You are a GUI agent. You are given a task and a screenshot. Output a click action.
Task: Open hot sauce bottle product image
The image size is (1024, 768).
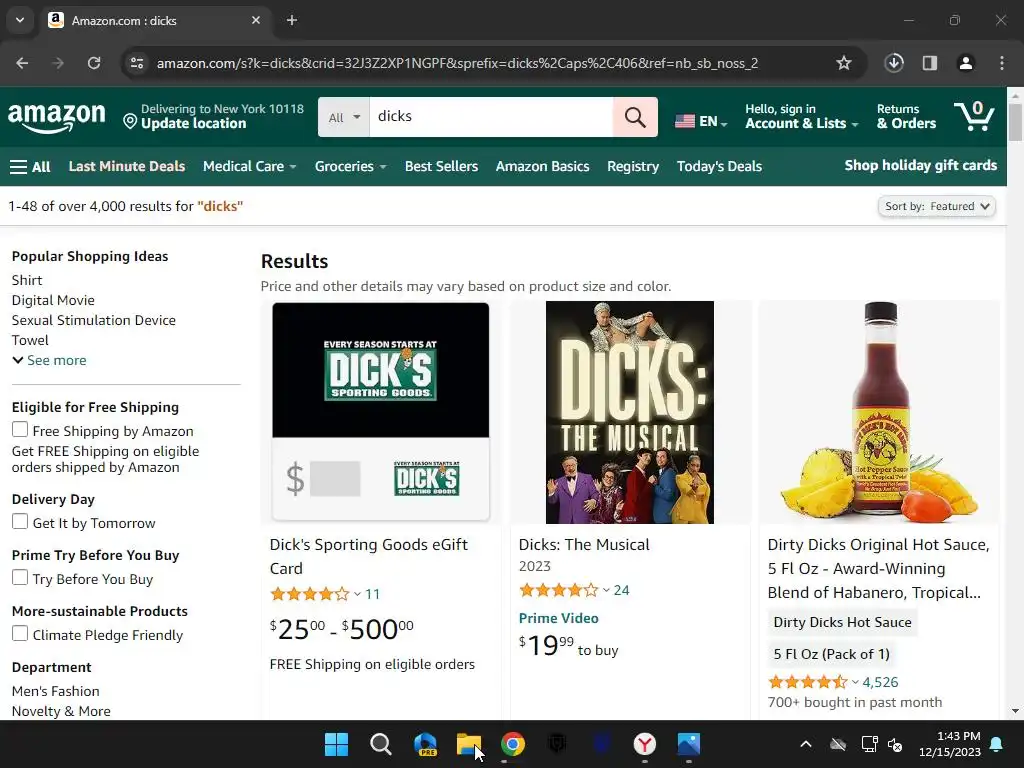879,412
